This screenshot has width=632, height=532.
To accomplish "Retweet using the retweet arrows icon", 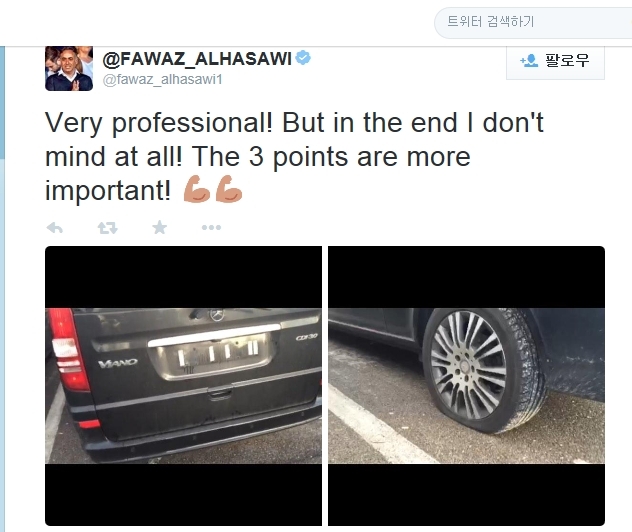I will point(107,228).
